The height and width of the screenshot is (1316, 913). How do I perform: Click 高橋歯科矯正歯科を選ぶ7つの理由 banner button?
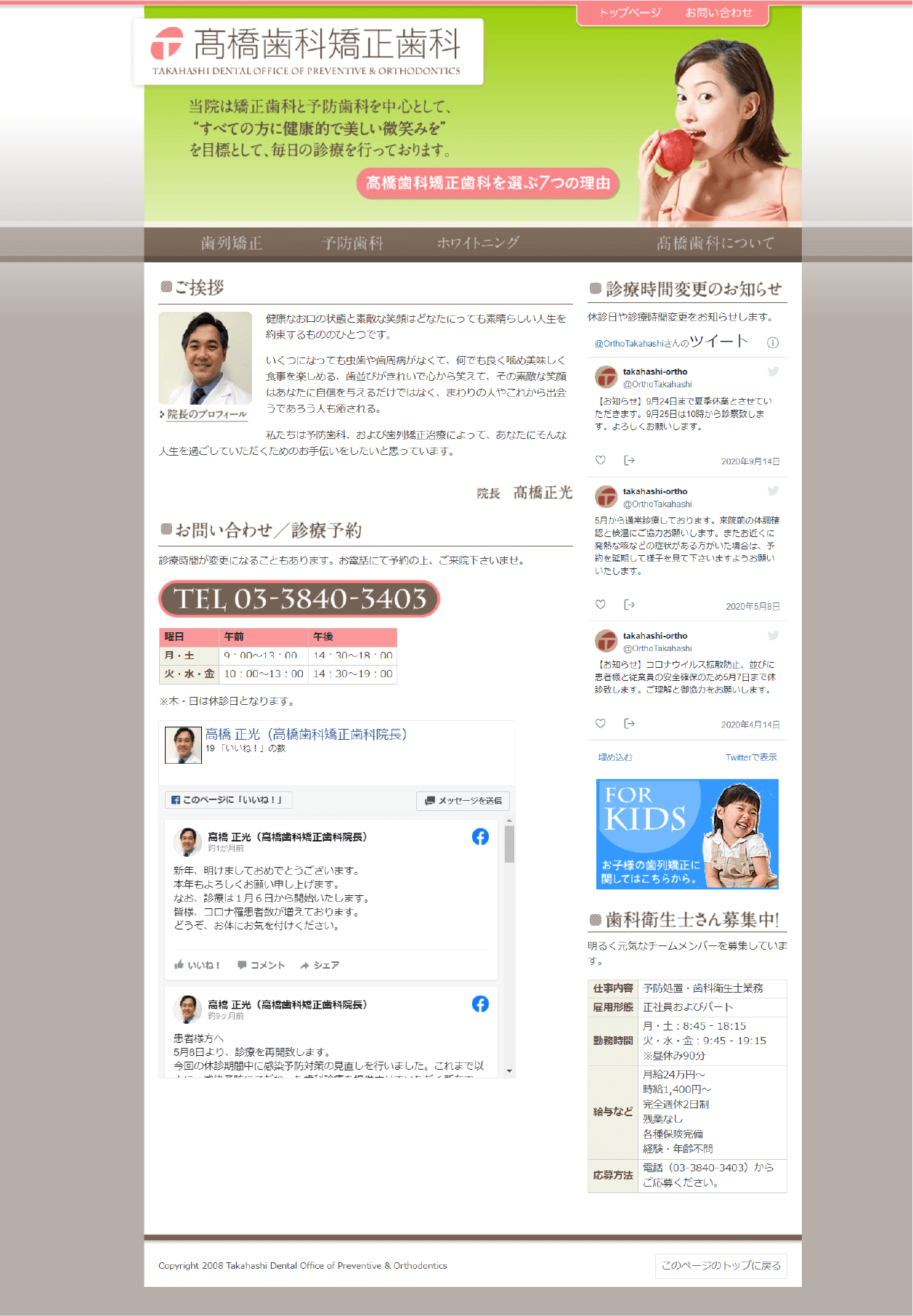click(x=487, y=183)
